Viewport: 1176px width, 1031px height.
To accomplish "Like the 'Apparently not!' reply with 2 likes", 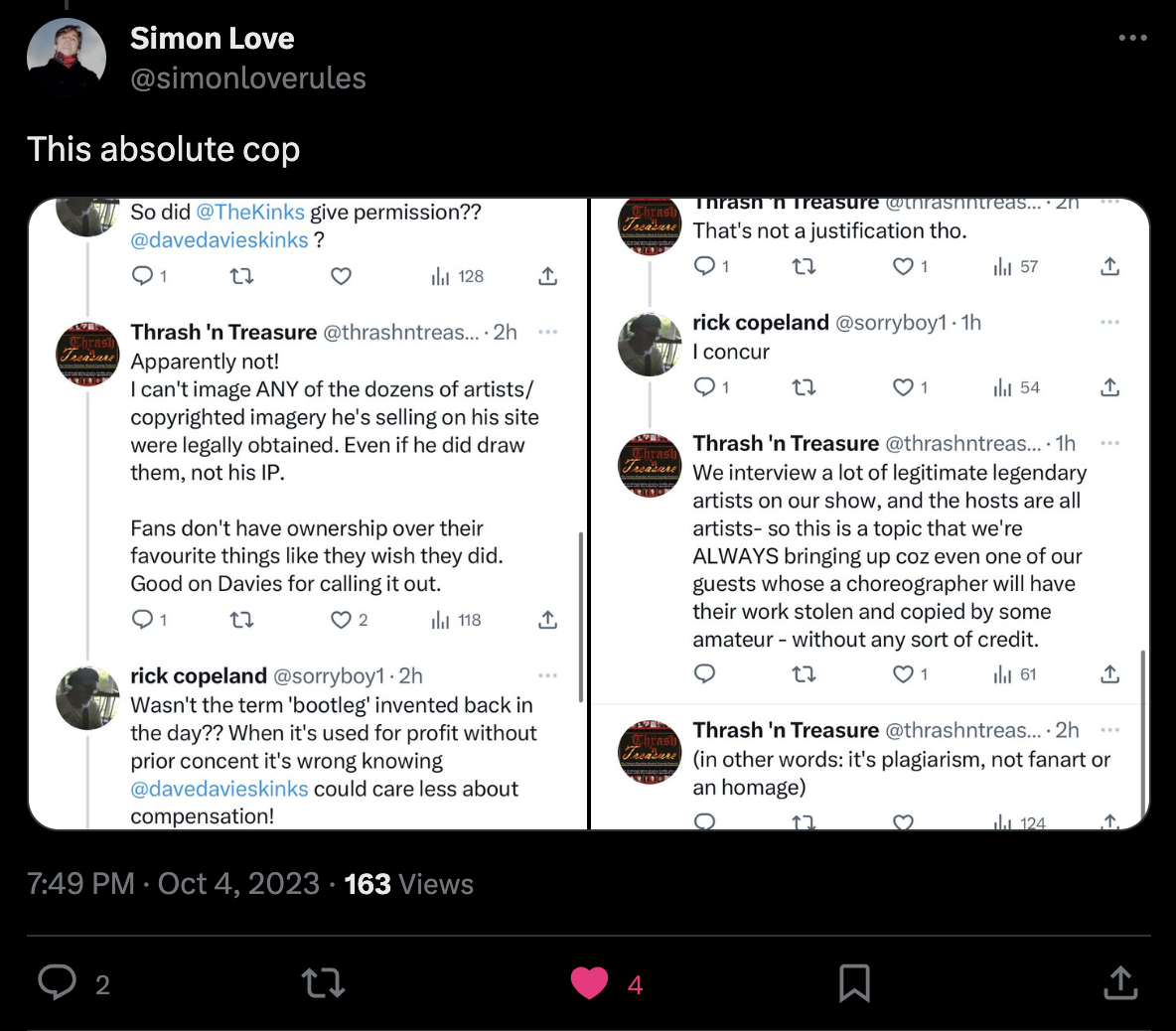I will (x=342, y=620).
